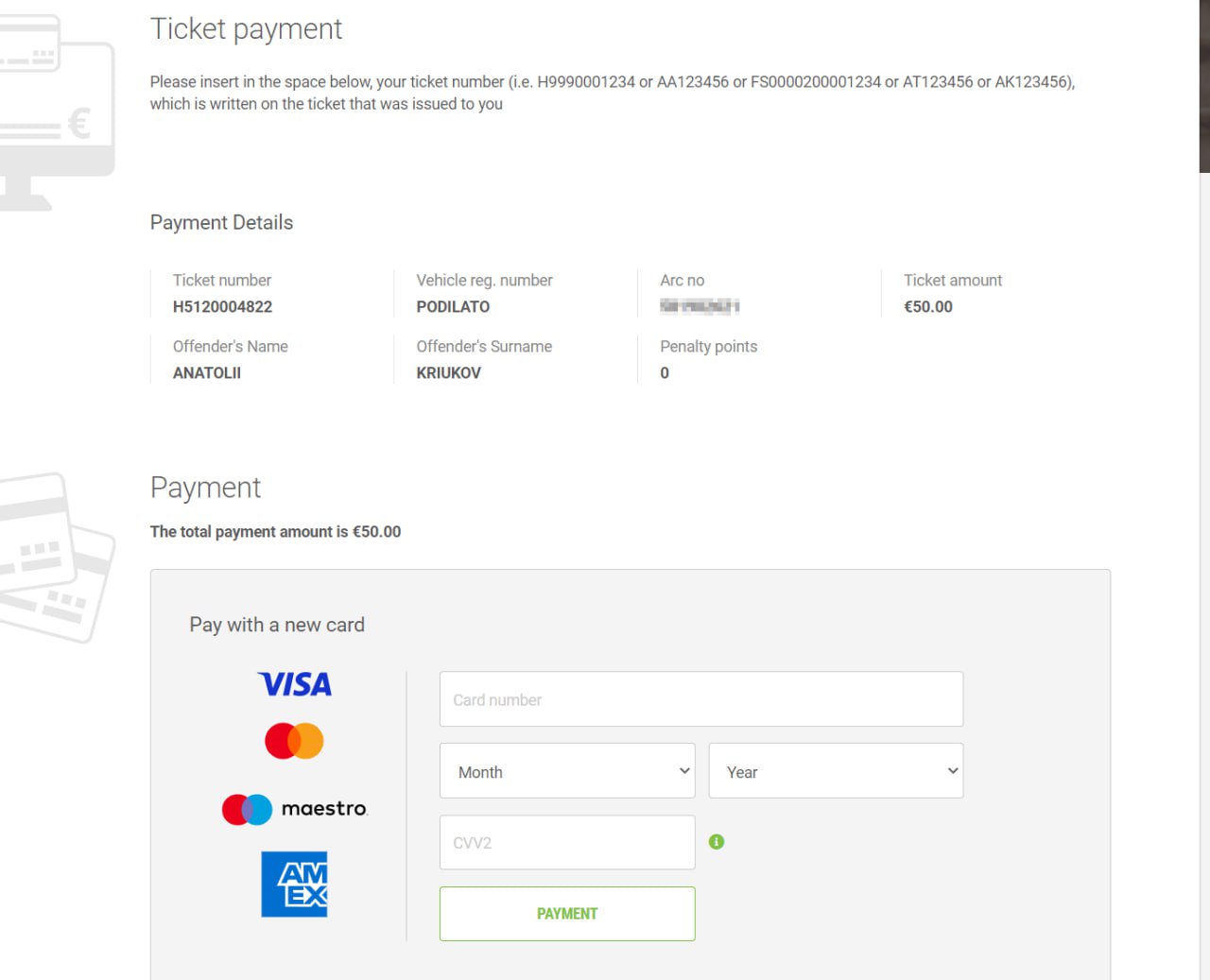Click the blurred Arc no value
The width and height of the screenshot is (1210, 980).
click(700, 306)
